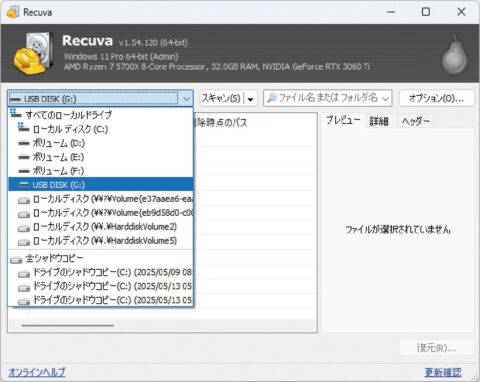Open オプション(O)... dialog
This screenshot has width=480, height=382.
coord(436,98)
